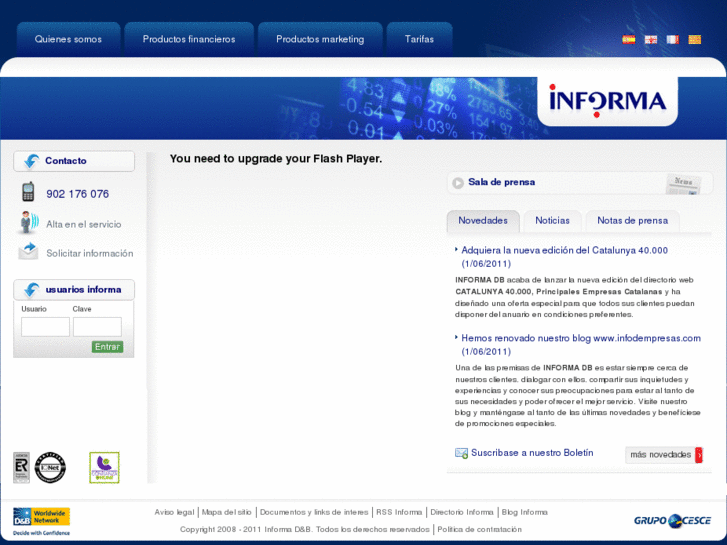
Task: Open Mapa del sitio footer link
Action: 227,512
